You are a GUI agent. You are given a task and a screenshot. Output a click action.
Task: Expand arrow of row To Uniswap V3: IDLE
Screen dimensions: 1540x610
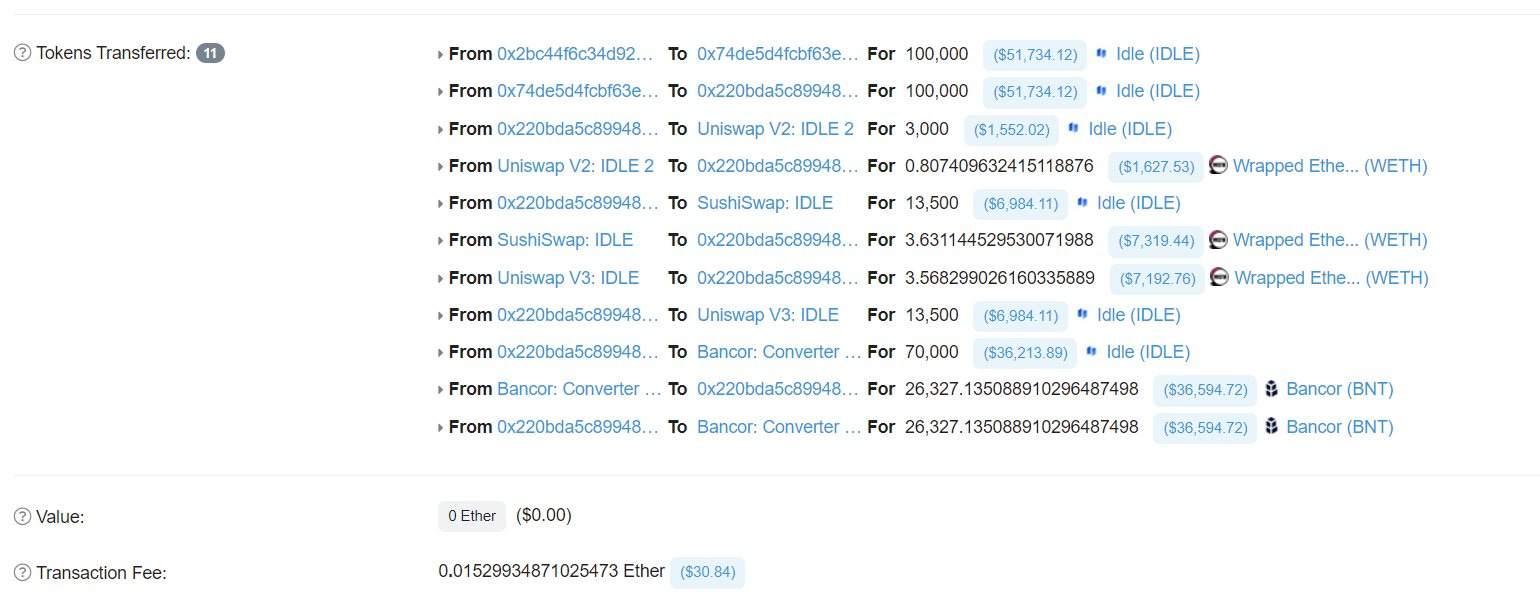pos(441,316)
